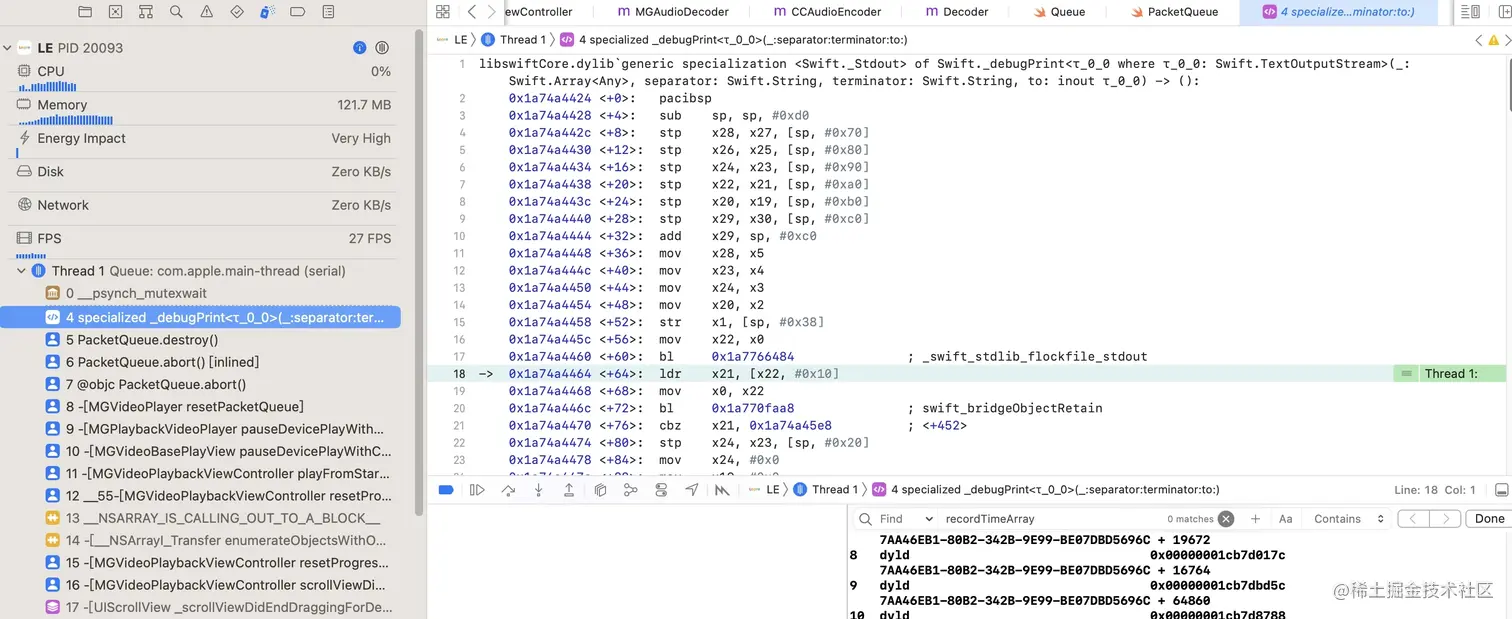Open the Source Control navigator icon

coord(115,12)
